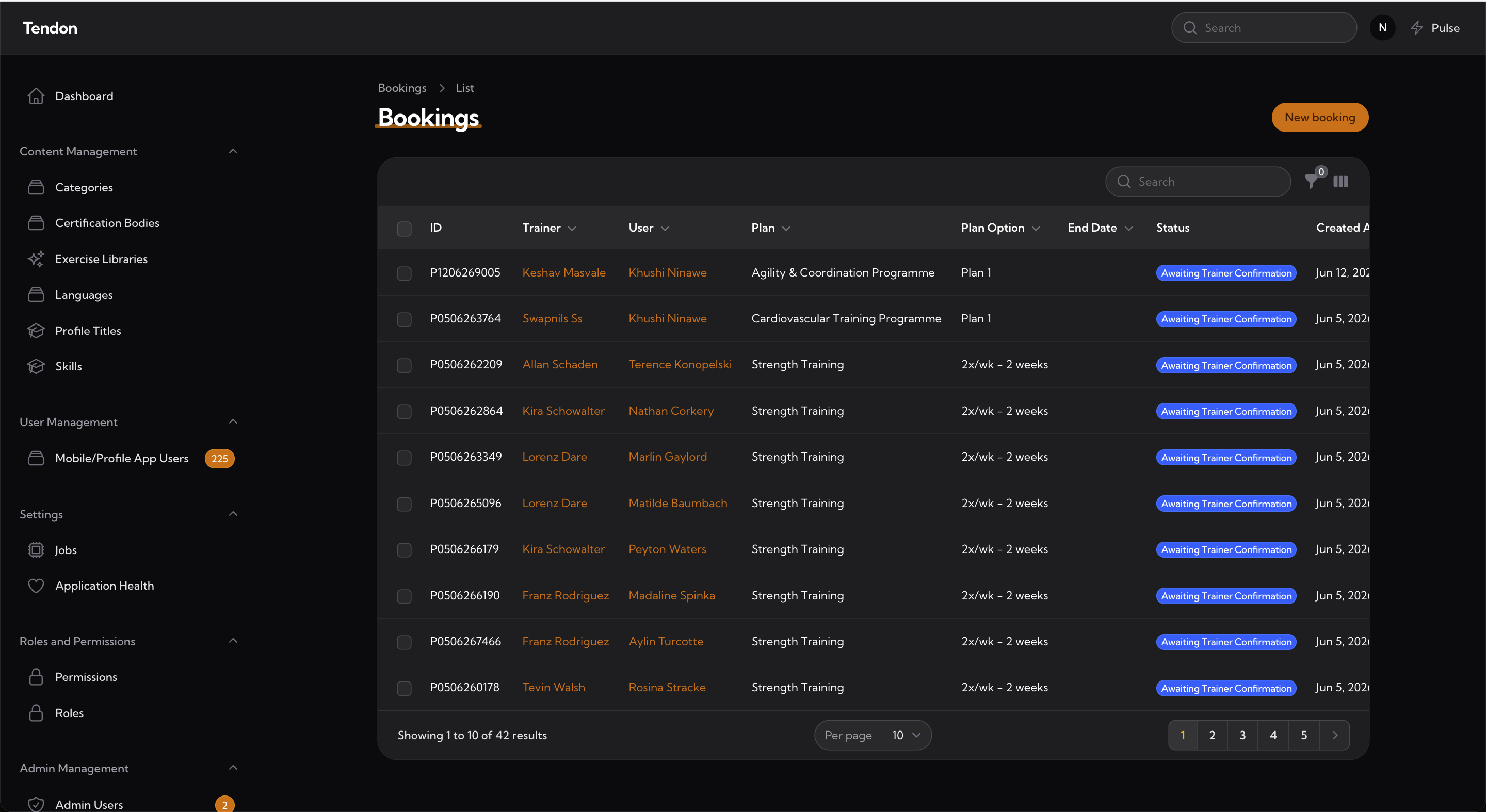Image resolution: width=1486 pixels, height=812 pixels.
Task: Collapse the Admin Management section
Action: [233, 768]
